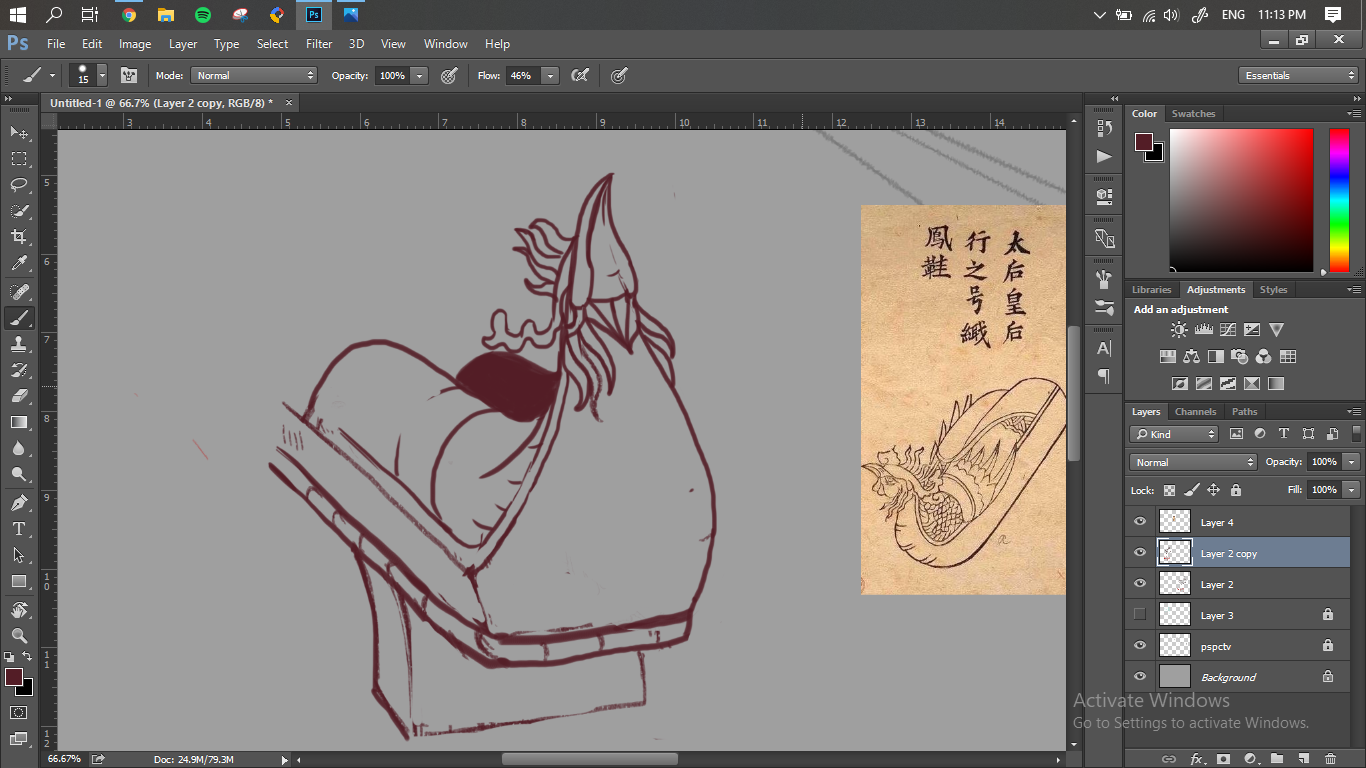
Task: Open layer blend mode Normal dropdown
Action: pyautogui.click(x=1192, y=462)
